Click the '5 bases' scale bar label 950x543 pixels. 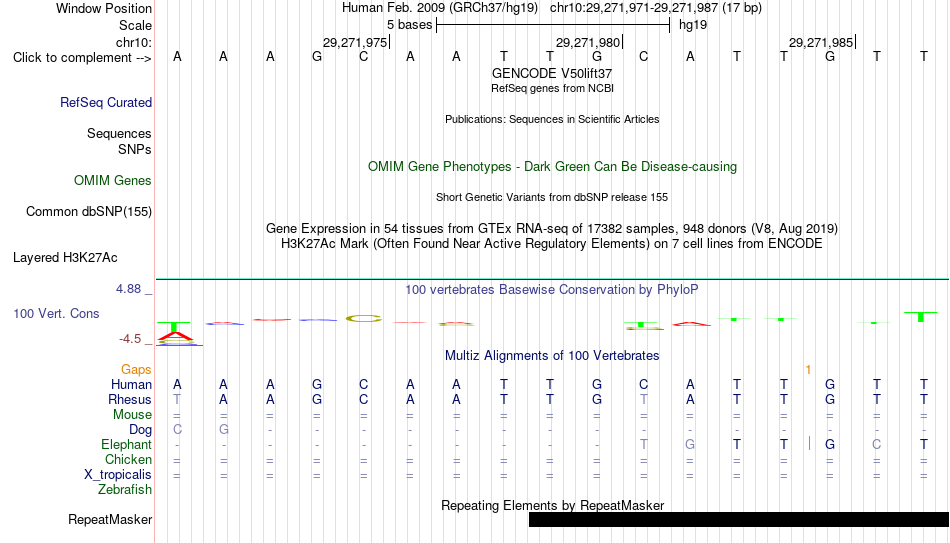click(410, 25)
